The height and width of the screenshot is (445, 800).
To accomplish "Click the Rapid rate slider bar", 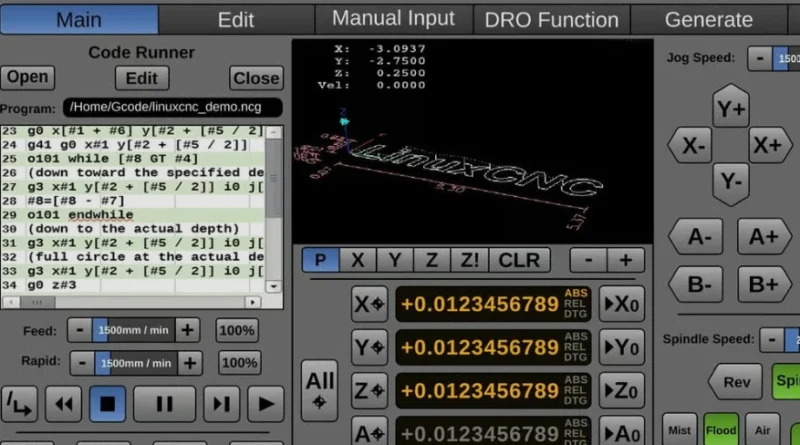I will point(136,363).
